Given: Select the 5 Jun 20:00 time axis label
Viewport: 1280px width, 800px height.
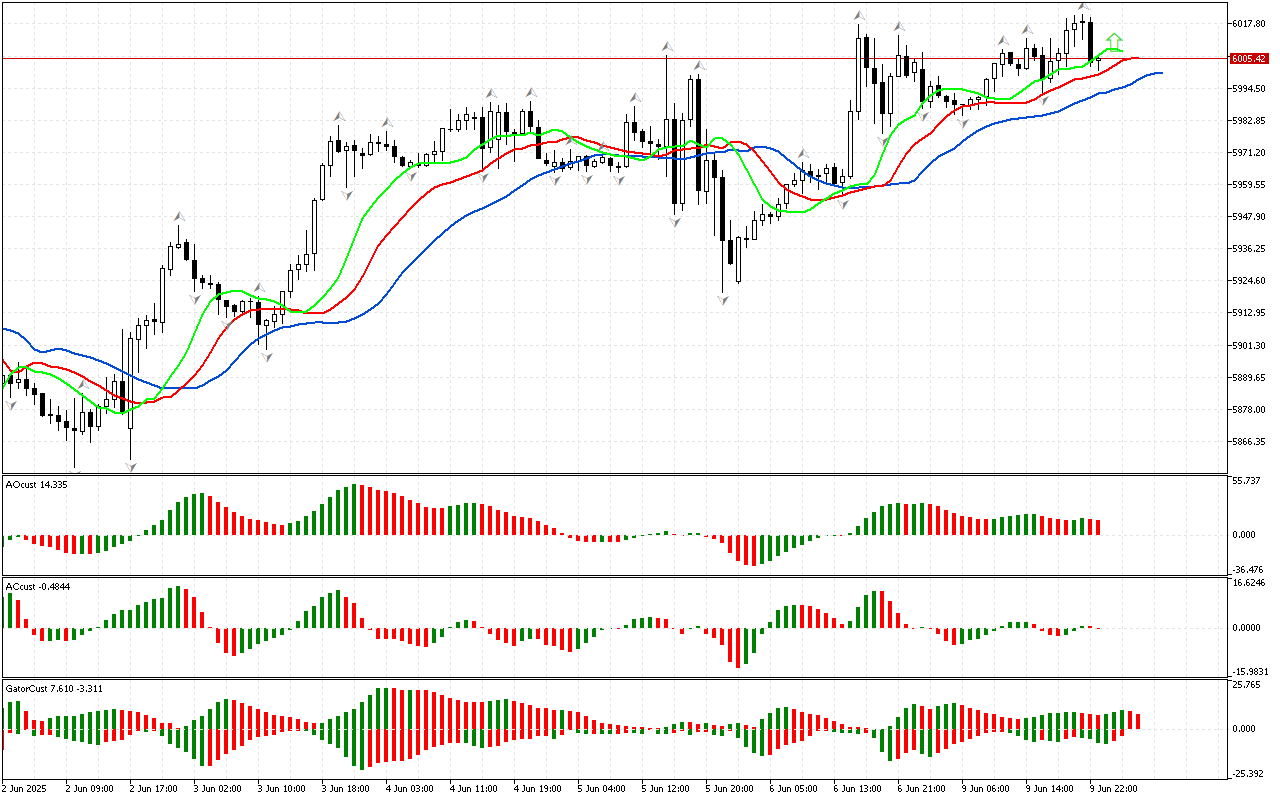Looking at the screenshot, I should 727,788.
